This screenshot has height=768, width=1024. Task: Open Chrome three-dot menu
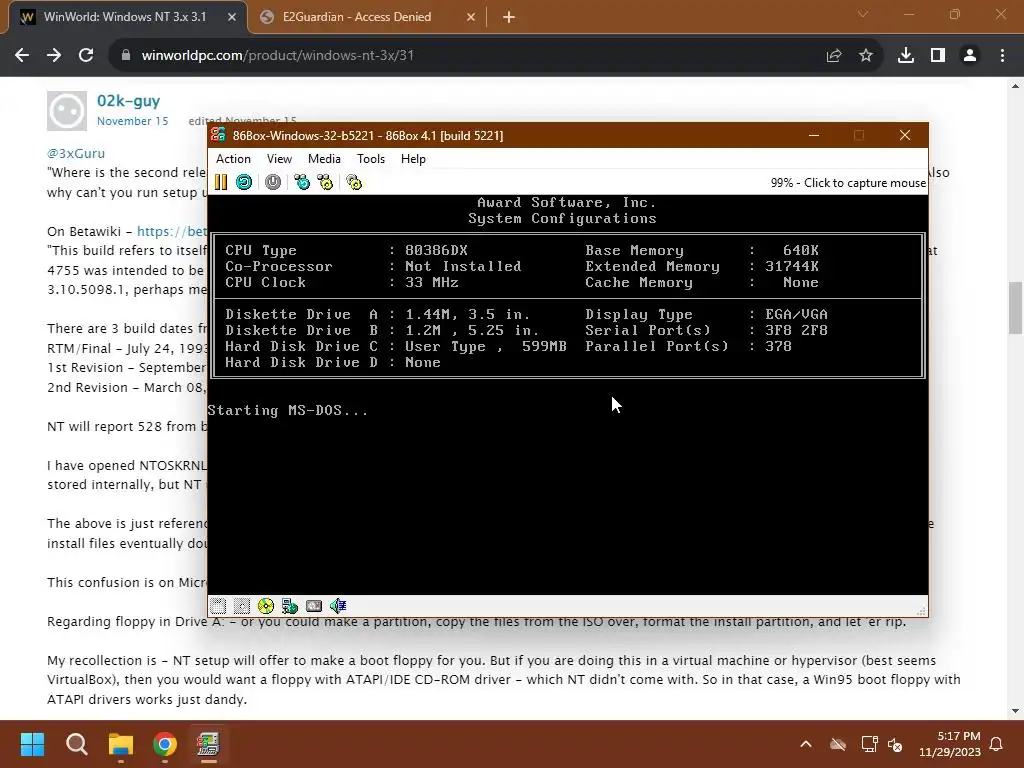point(1002,56)
